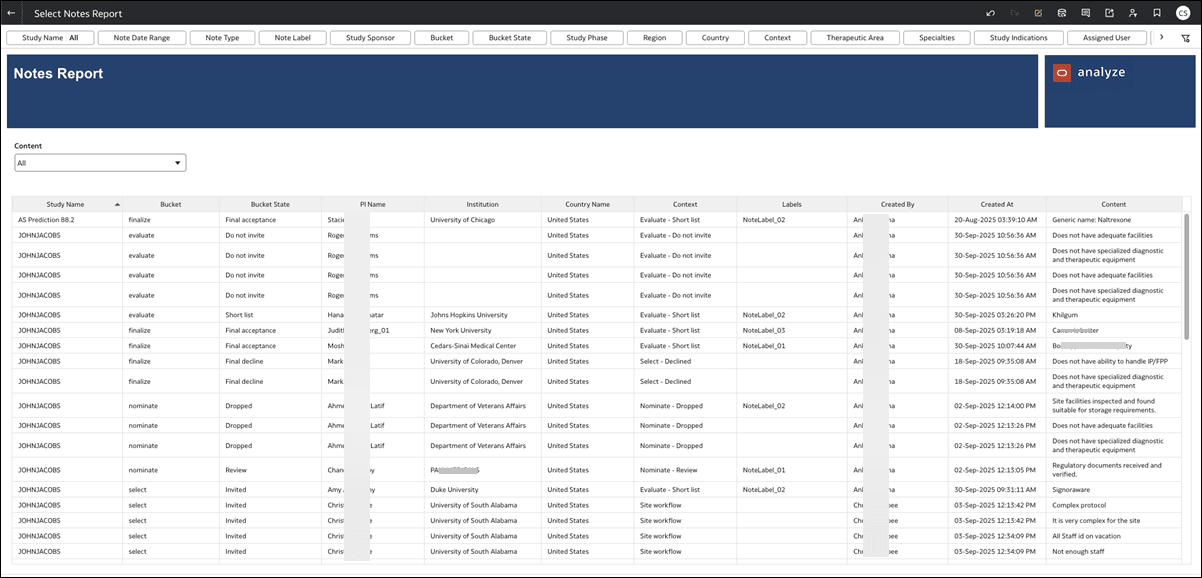Click the Signoraware content cell
The height and width of the screenshot is (578, 1202).
pyautogui.click(x=1113, y=490)
